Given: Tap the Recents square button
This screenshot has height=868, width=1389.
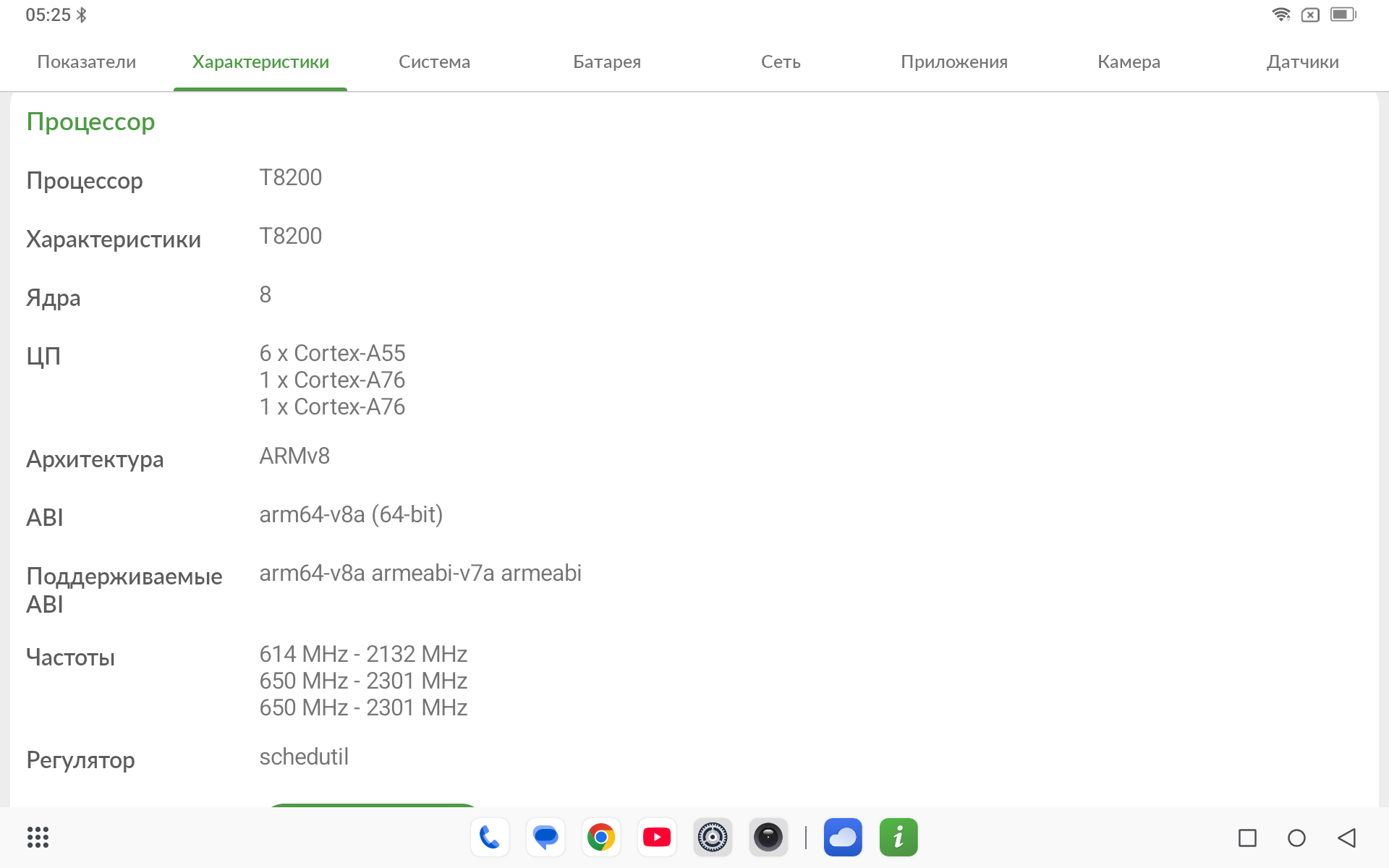Looking at the screenshot, I should tap(1247, 838).
